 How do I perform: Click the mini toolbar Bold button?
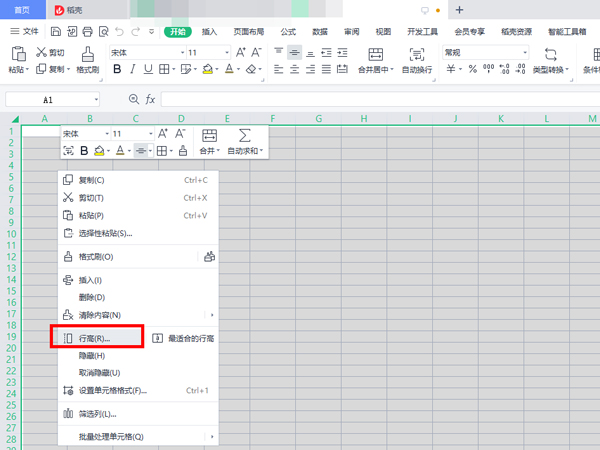pyautogui.click(x=84, y=151)
